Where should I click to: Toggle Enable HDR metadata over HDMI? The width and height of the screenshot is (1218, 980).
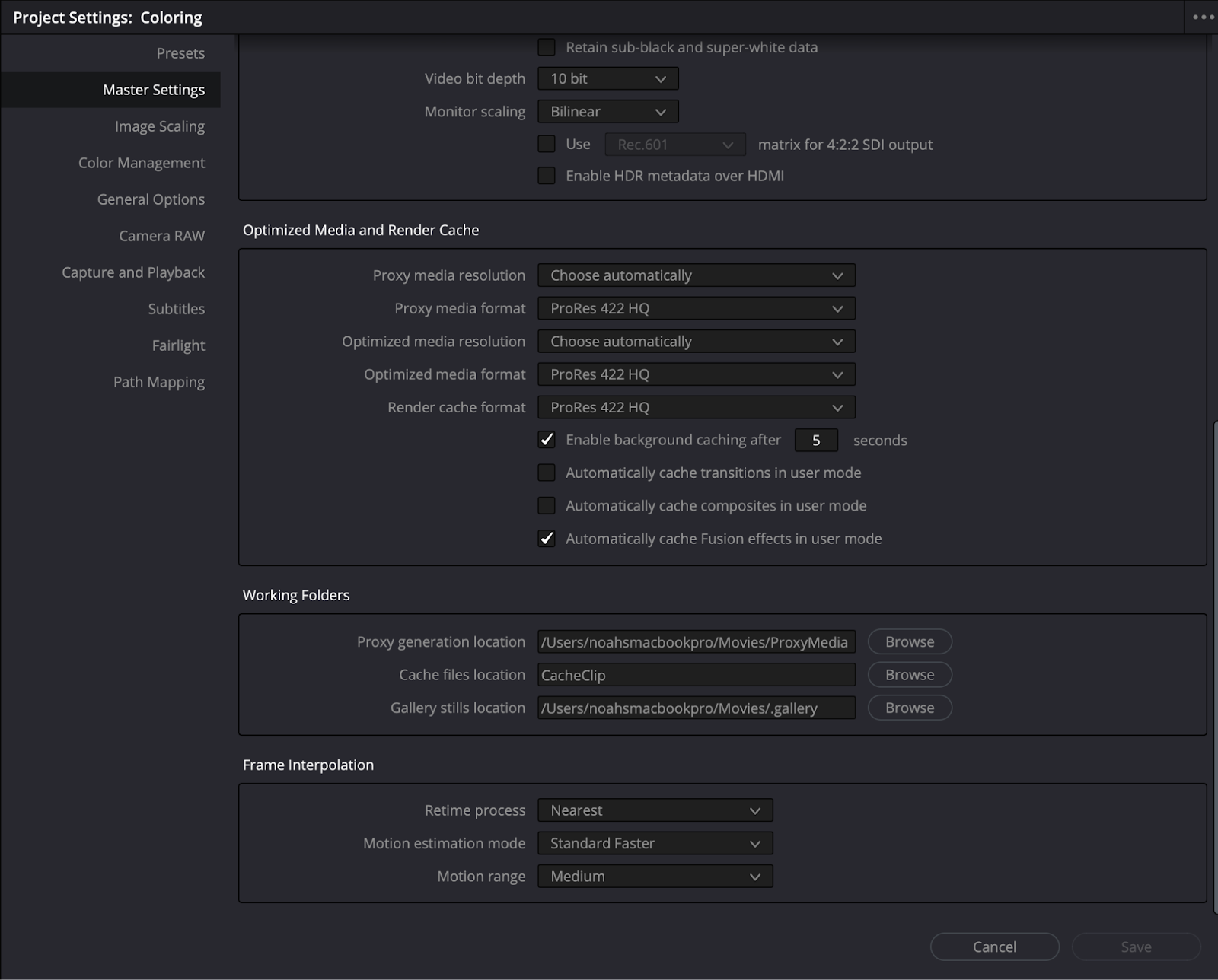click(547, 176)
